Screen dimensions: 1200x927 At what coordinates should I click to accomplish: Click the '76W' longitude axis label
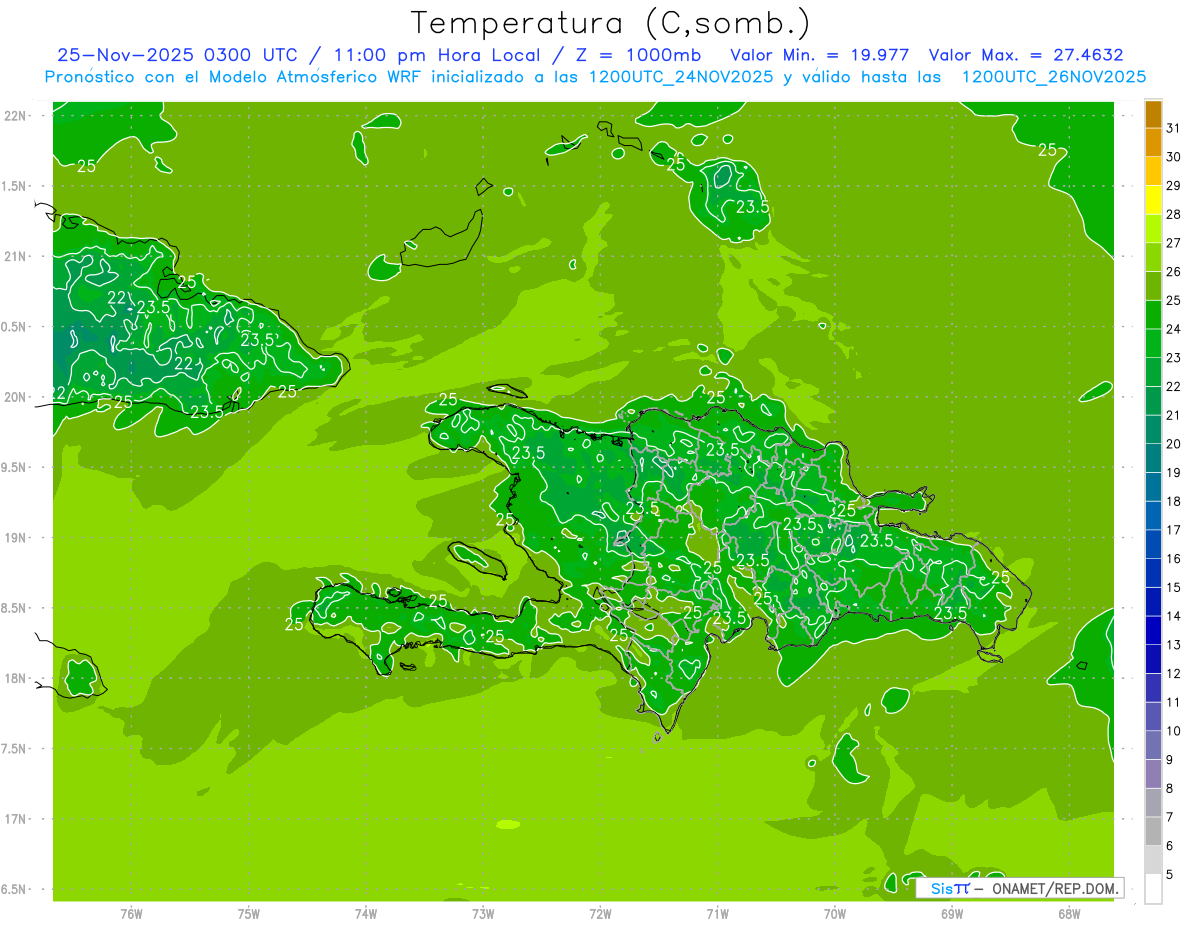click(131, 914)
